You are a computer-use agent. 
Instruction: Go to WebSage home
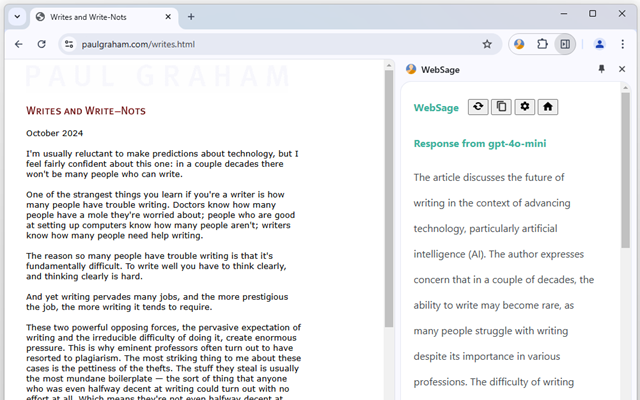(x=548, y=107)
